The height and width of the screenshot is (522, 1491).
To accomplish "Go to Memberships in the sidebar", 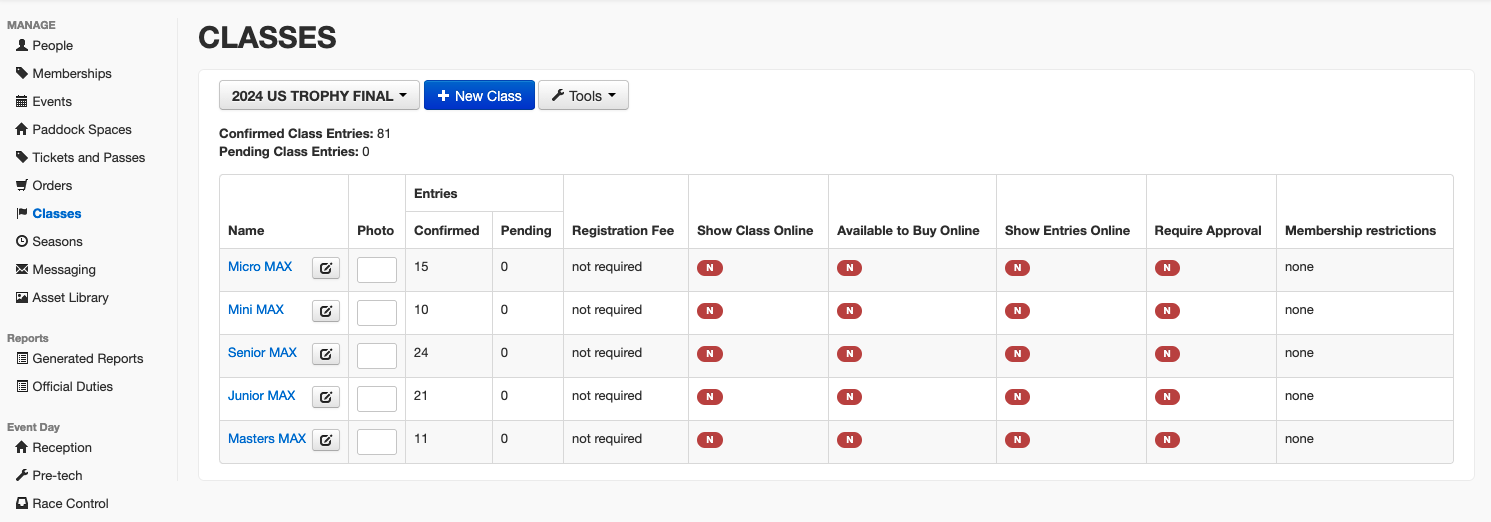I will (x=71, y=74).
